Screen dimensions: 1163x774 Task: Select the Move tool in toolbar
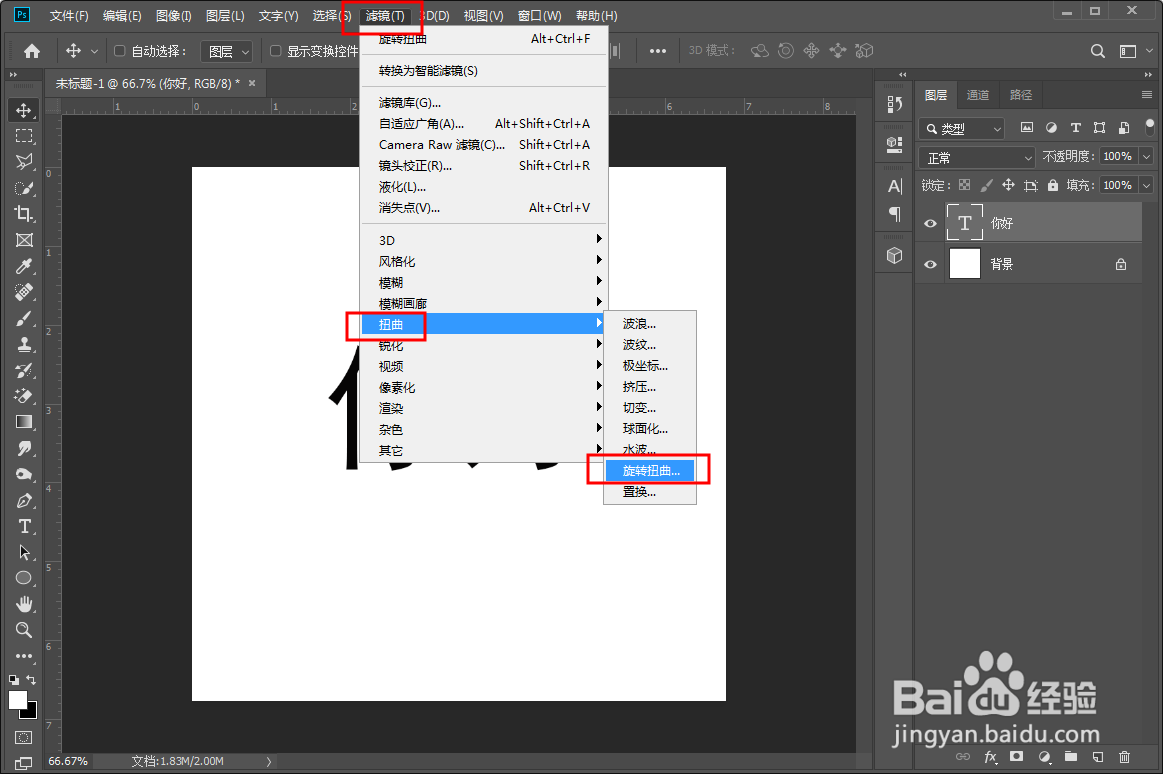click(24, 110)
